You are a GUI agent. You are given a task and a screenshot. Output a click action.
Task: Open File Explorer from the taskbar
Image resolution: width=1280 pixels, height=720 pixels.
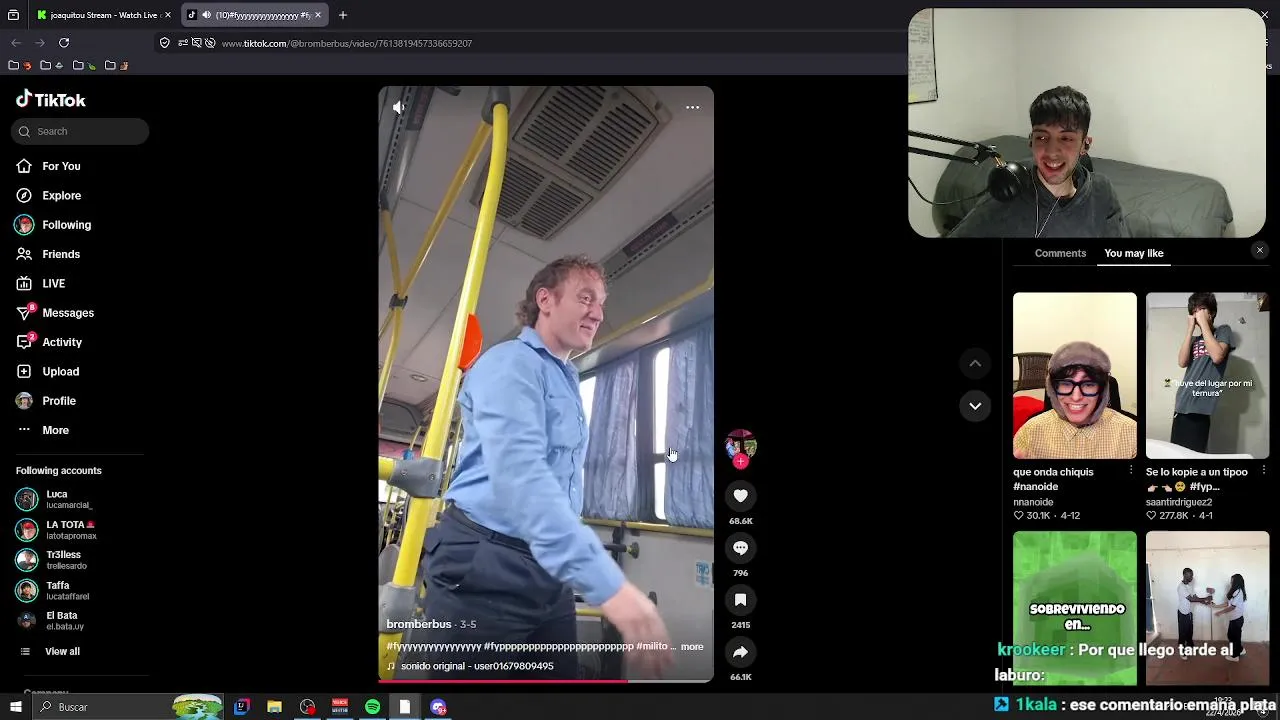[274, 707]
